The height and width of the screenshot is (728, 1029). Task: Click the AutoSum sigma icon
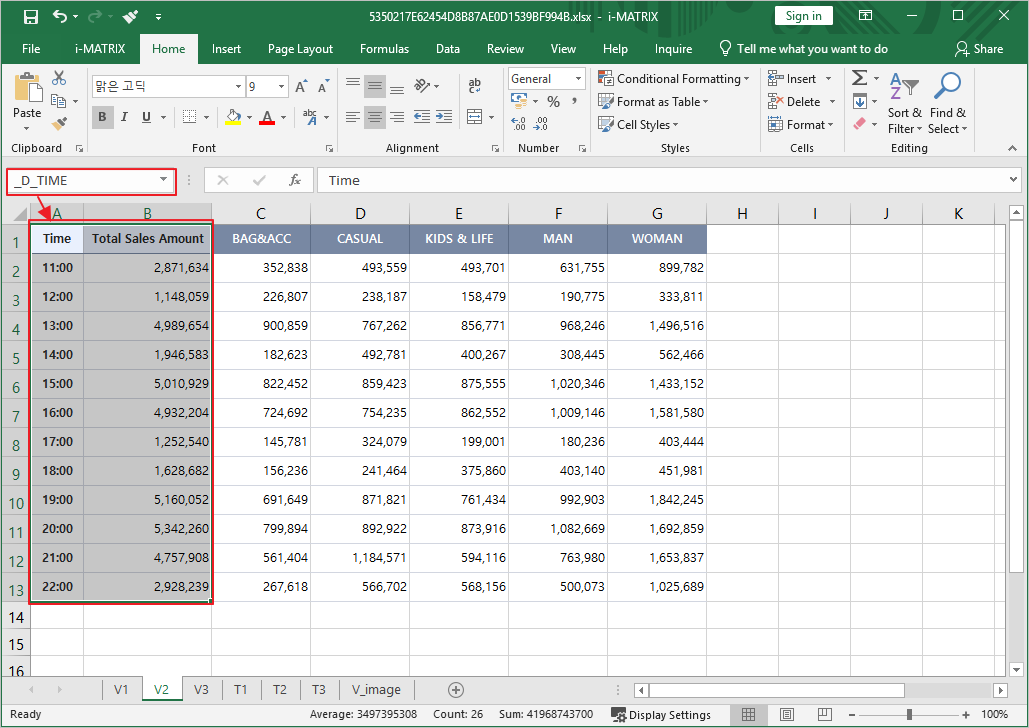coord(858,78)
